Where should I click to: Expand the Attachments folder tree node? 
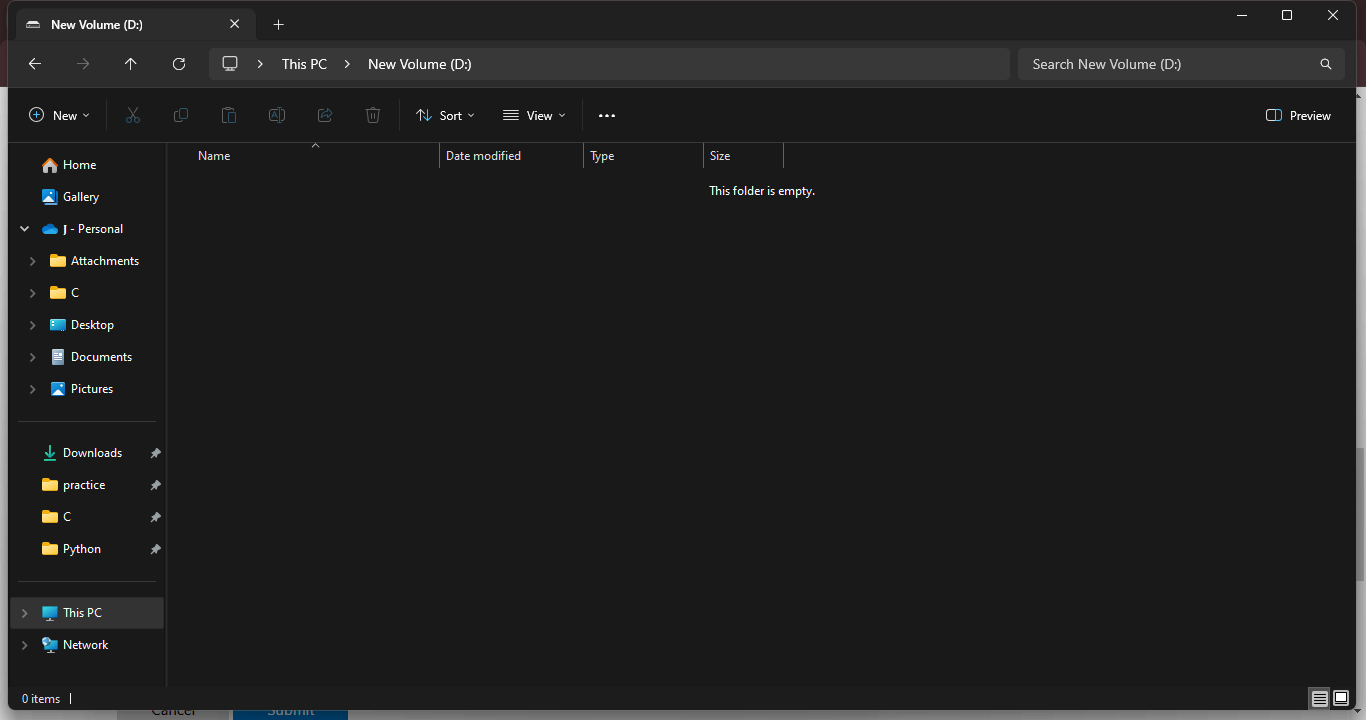point(33,261)
